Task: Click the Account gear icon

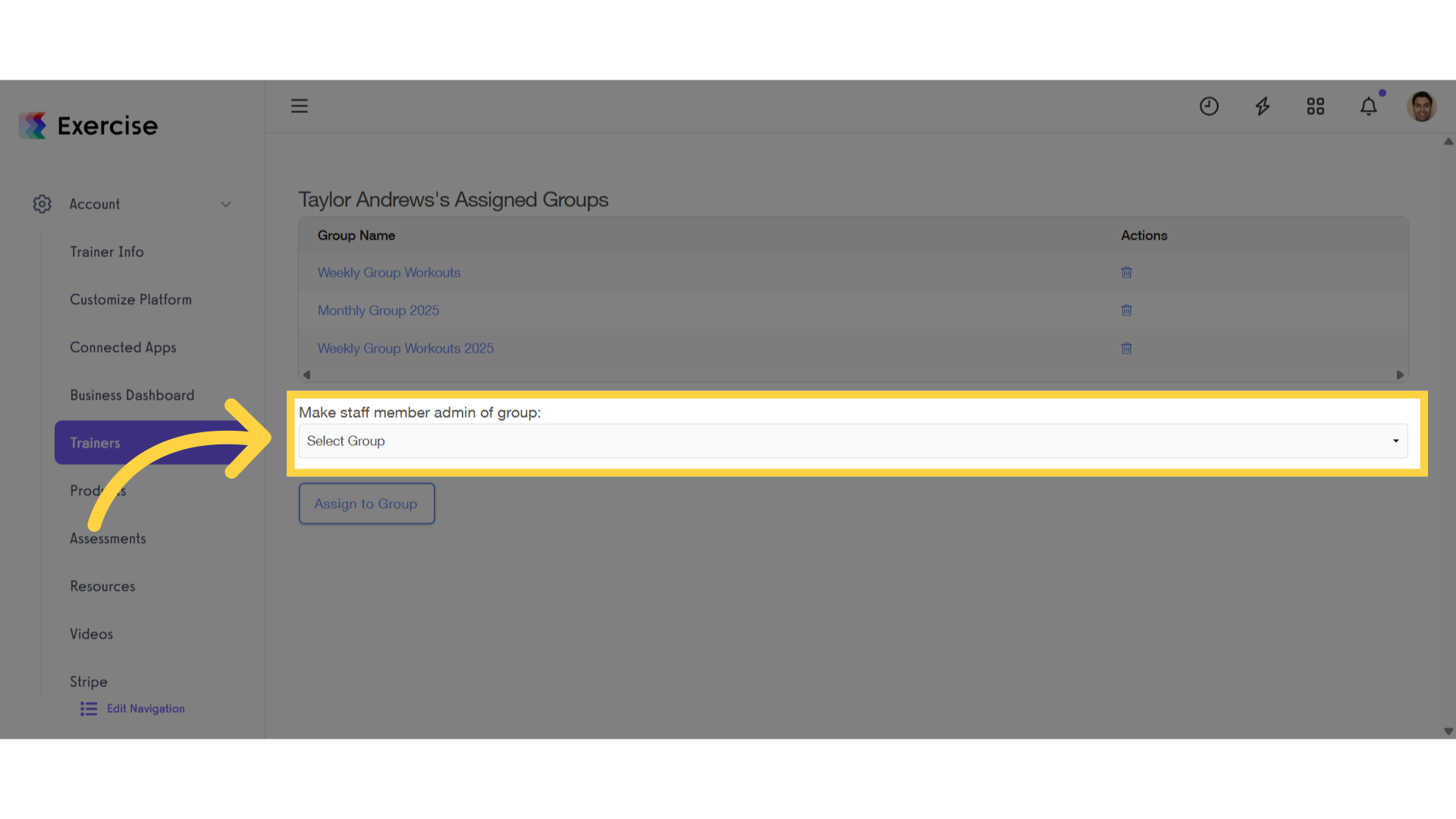Action: coord(42,204)
